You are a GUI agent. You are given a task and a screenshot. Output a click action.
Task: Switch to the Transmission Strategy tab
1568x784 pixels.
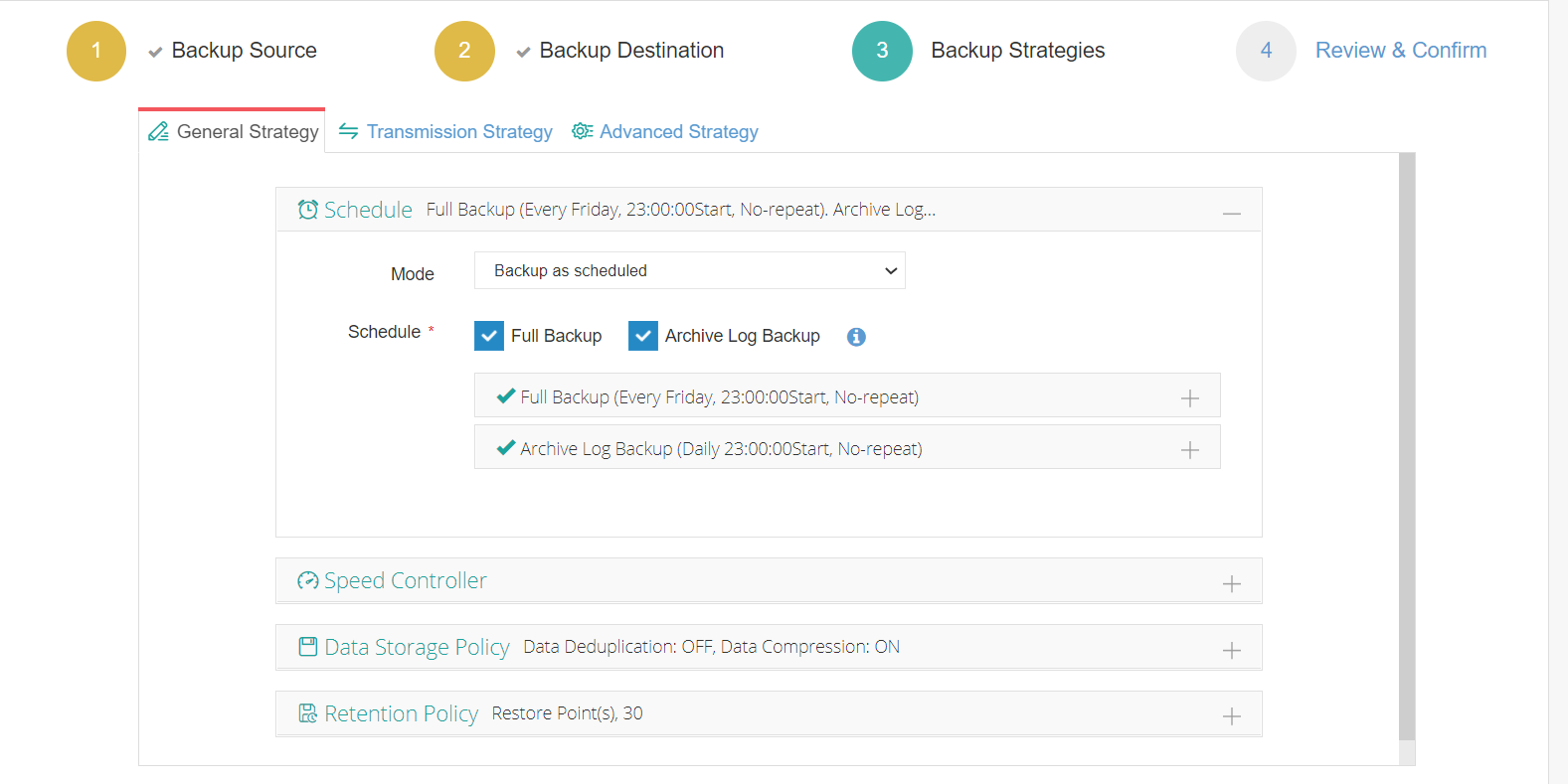445,131
